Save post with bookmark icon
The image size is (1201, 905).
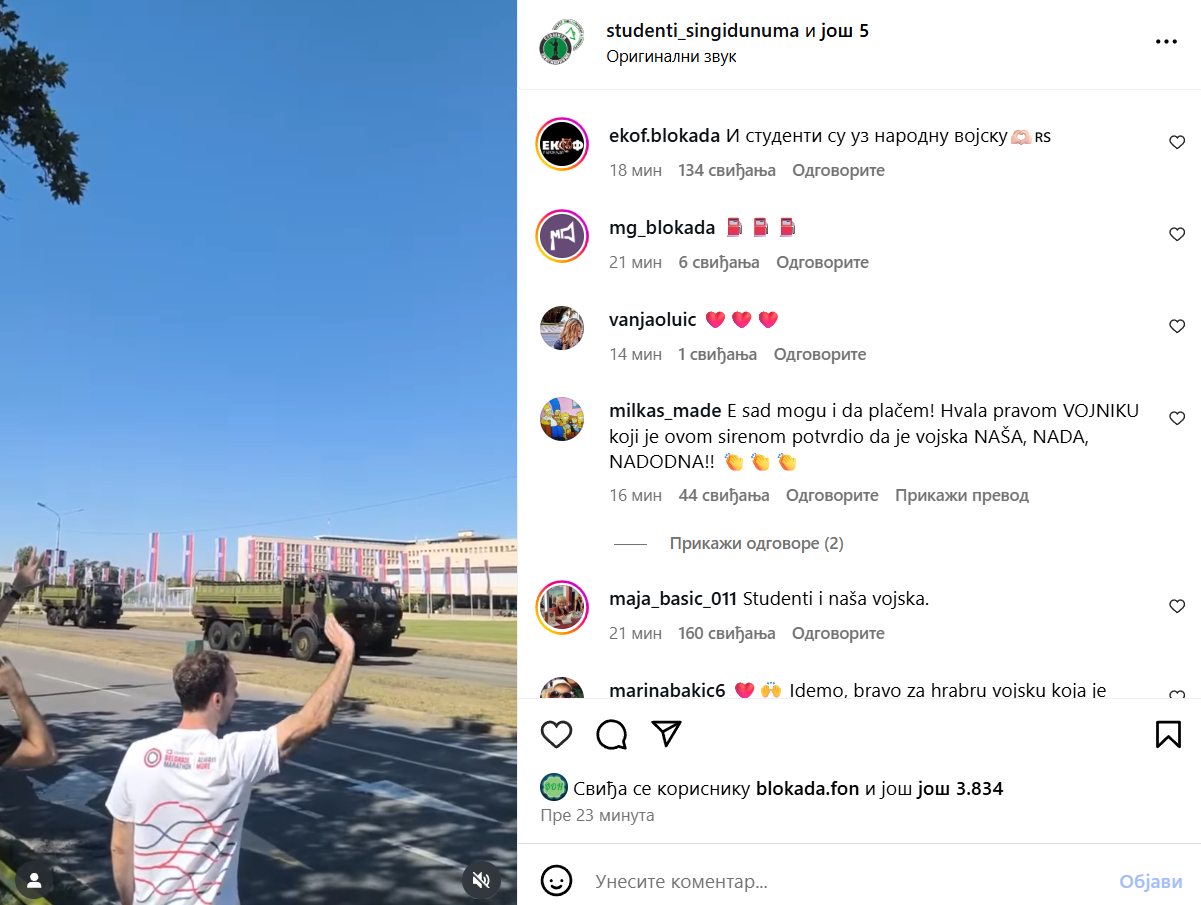1168,734
